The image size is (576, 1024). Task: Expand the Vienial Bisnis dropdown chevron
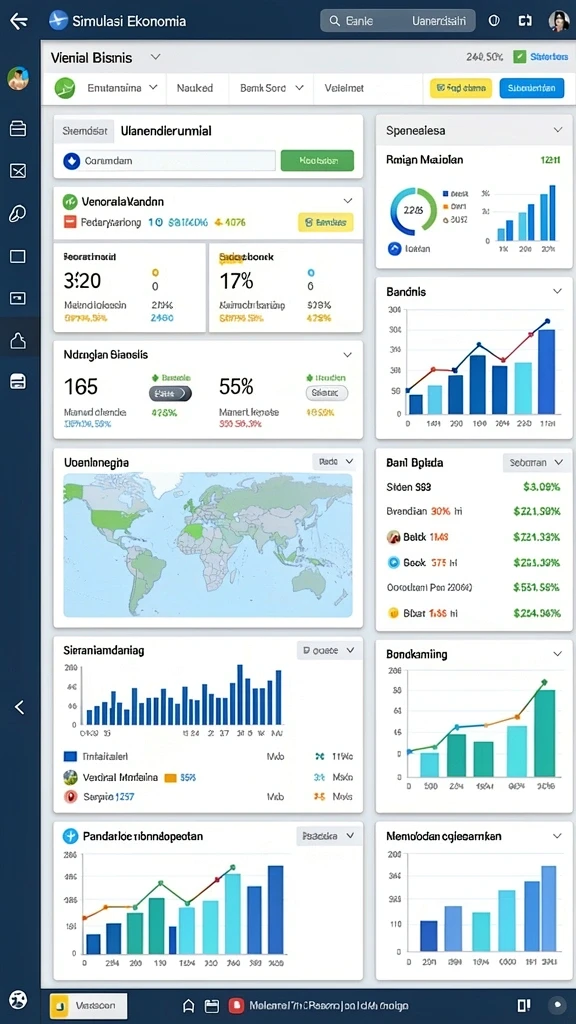click(155, 57)
